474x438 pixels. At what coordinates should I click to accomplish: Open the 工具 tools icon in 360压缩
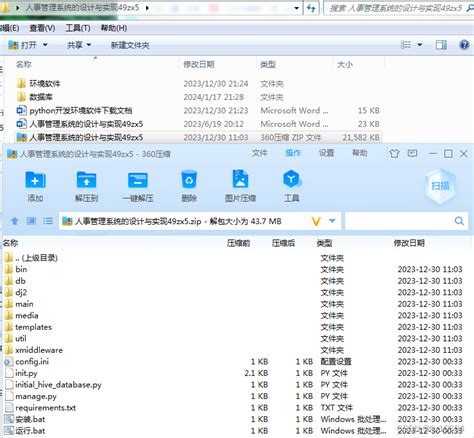pos(292,180)
